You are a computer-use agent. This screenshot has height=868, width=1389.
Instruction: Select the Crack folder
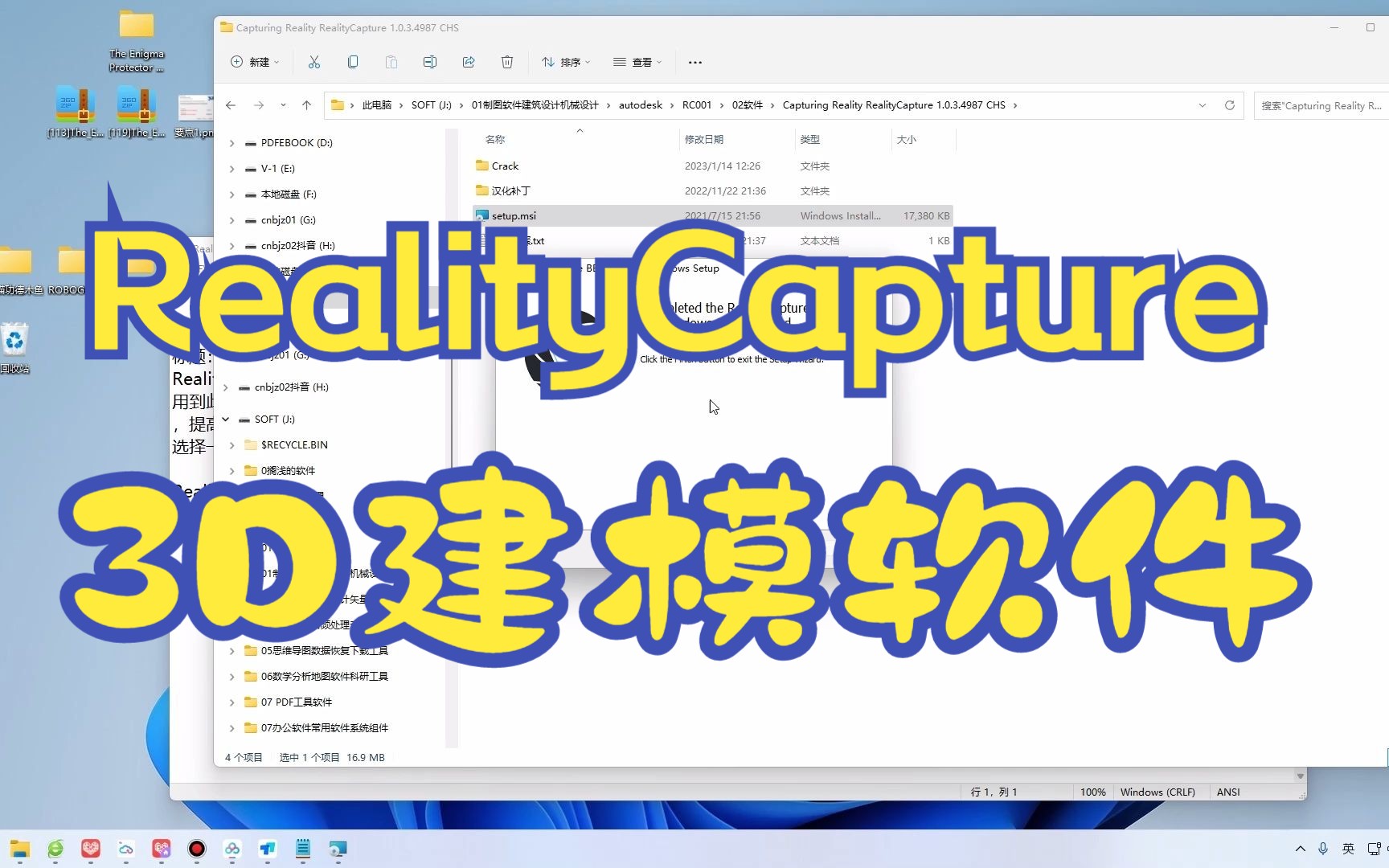click(713, 166)
